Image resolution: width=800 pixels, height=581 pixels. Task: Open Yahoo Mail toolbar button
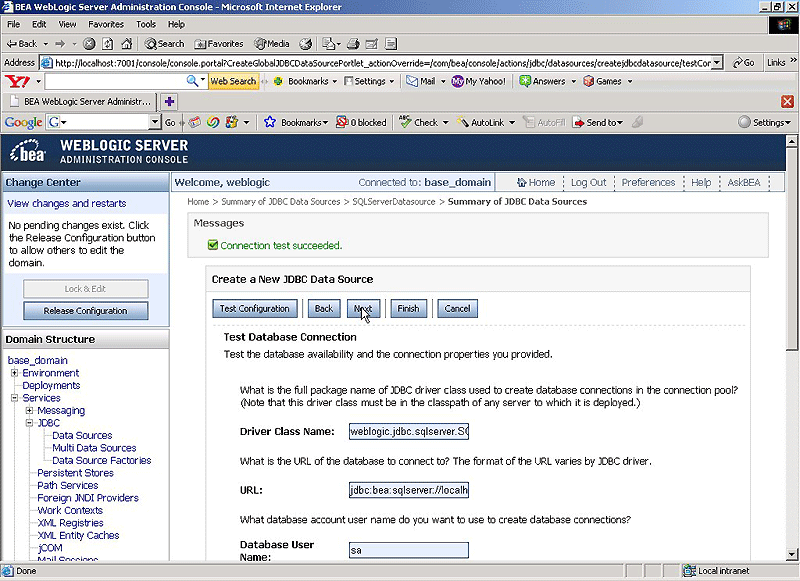pos(421,81)
